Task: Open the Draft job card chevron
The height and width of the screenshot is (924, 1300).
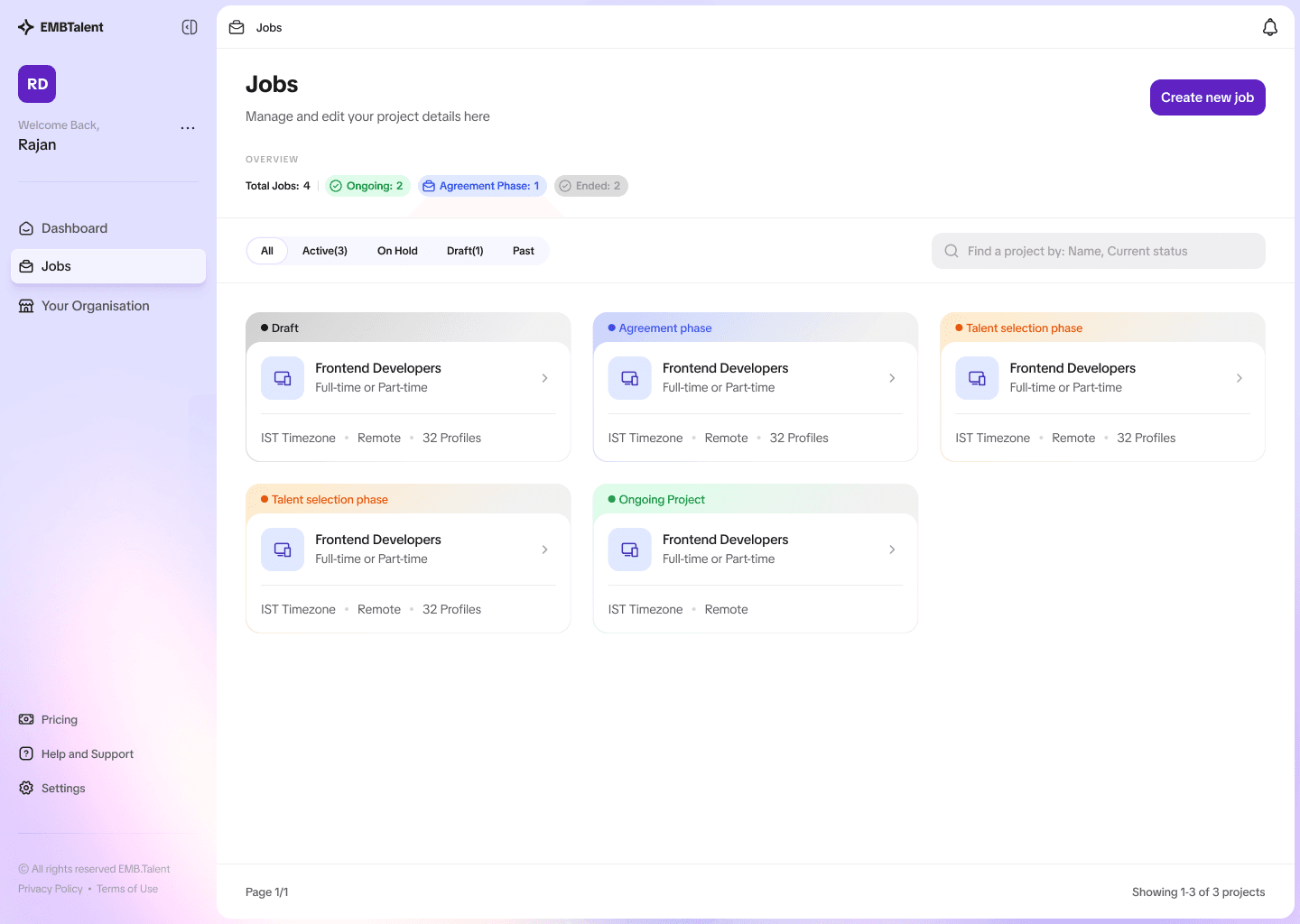Action: (x=544, y=378)
